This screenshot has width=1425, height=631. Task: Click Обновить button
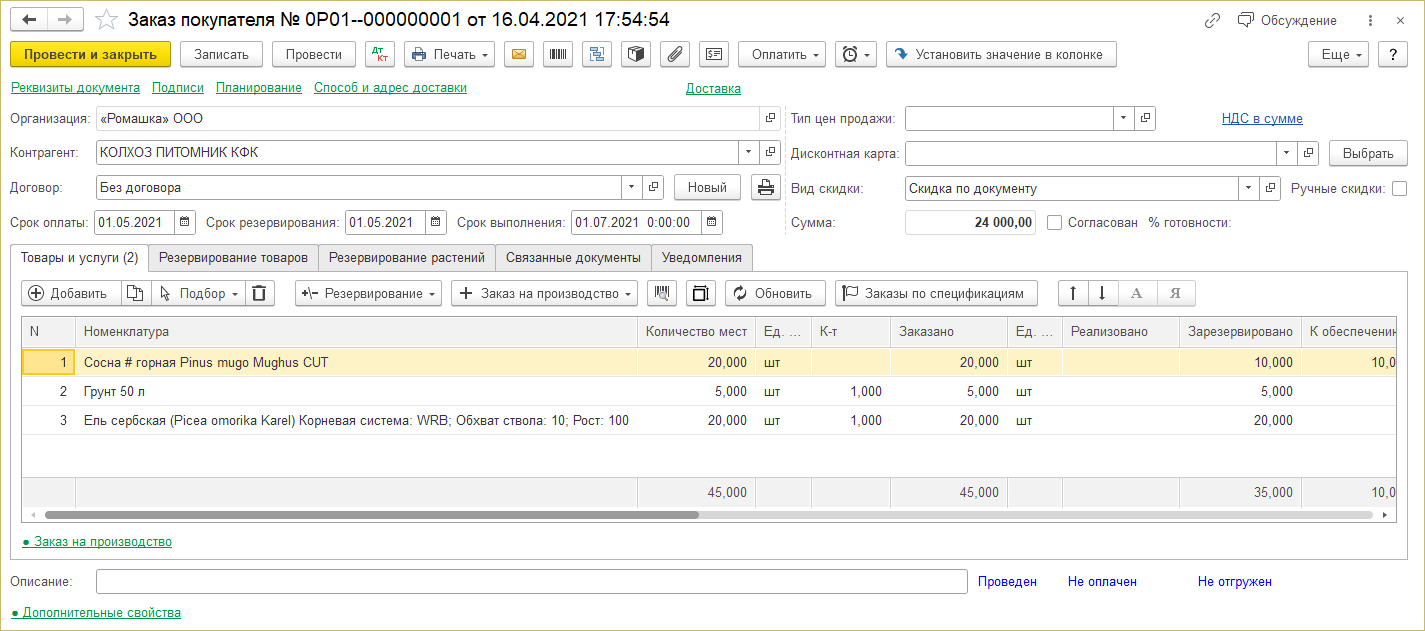click(x=775, y=293)
